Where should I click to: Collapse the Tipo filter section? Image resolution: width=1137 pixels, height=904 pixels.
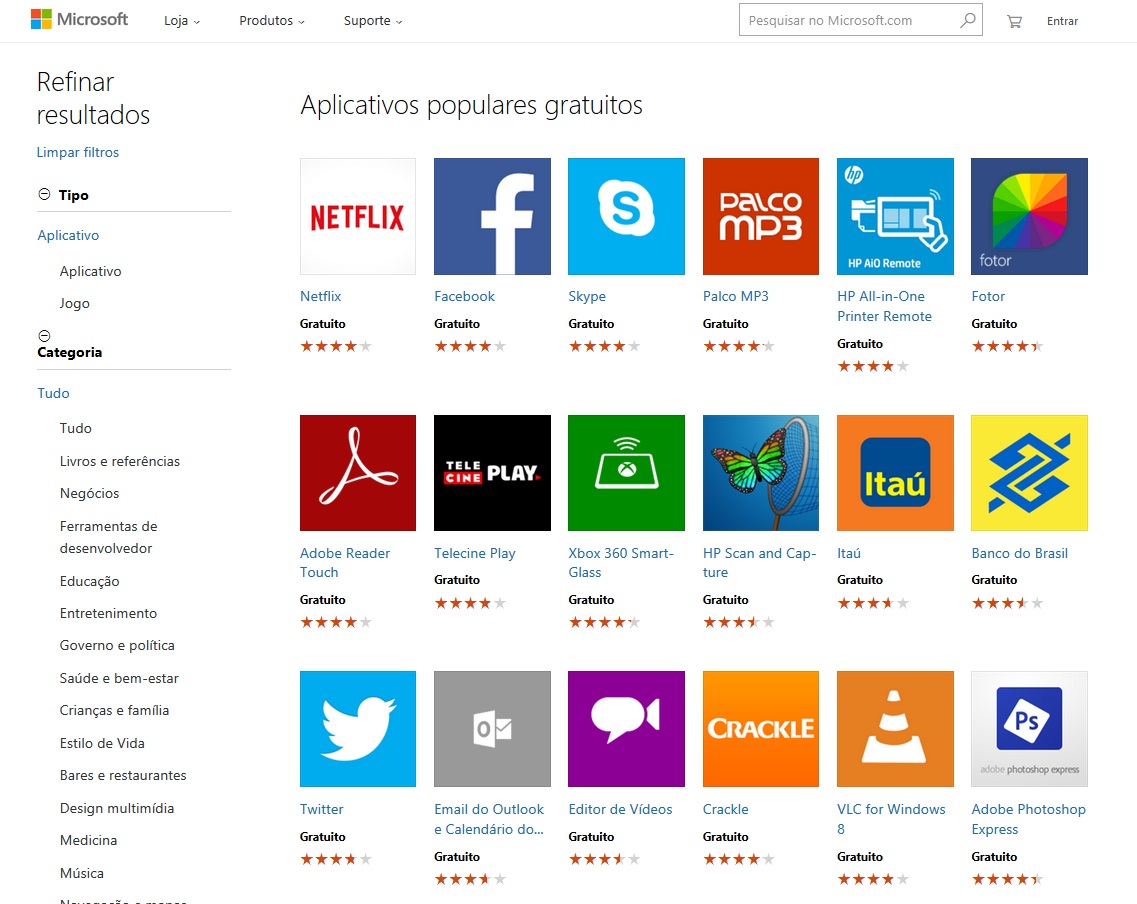44,194
